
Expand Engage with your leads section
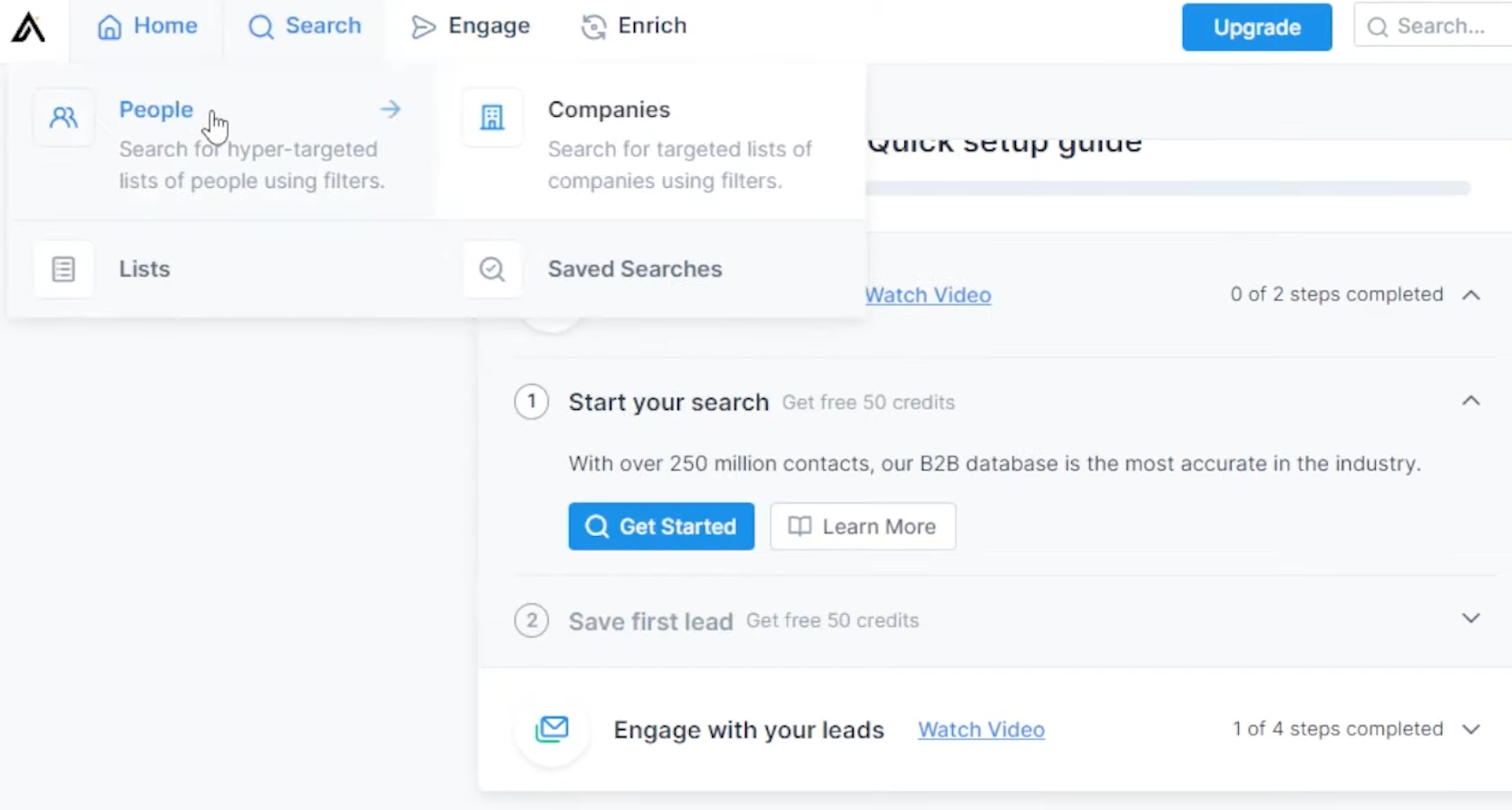[x=1470, y=729]
